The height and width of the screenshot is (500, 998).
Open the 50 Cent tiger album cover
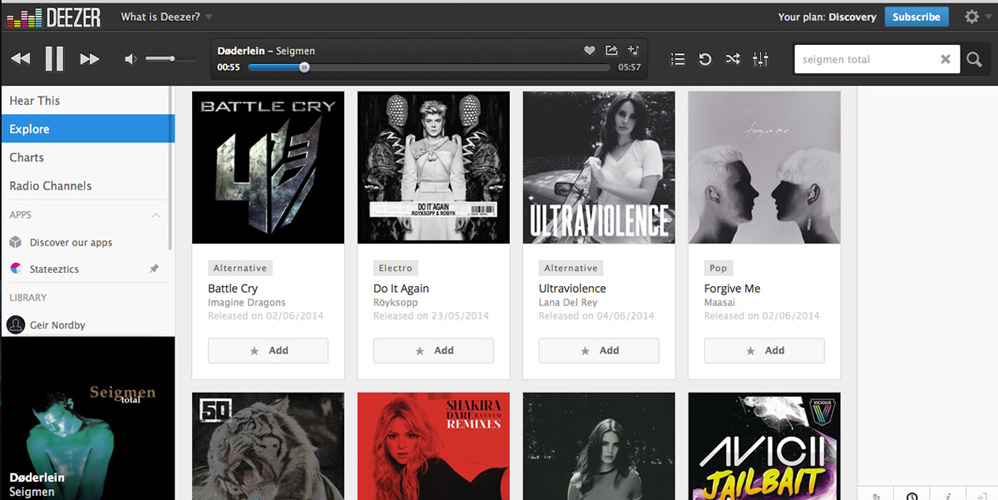268,446
